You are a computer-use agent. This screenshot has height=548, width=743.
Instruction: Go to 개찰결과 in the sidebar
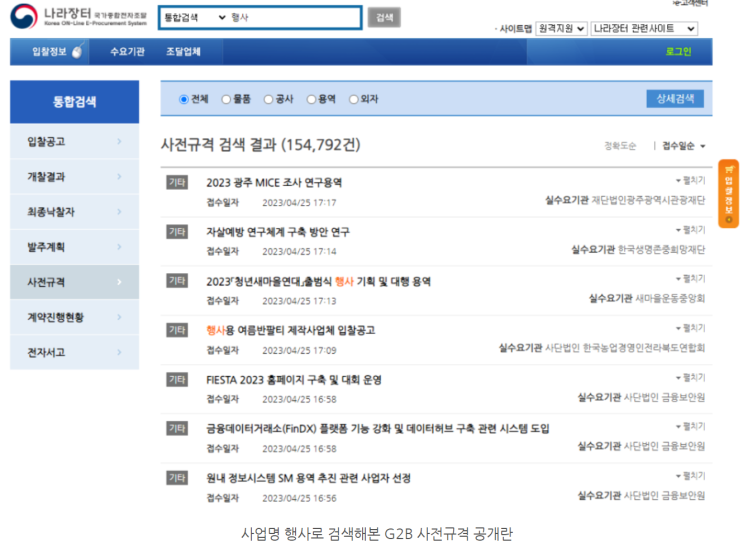74,176
